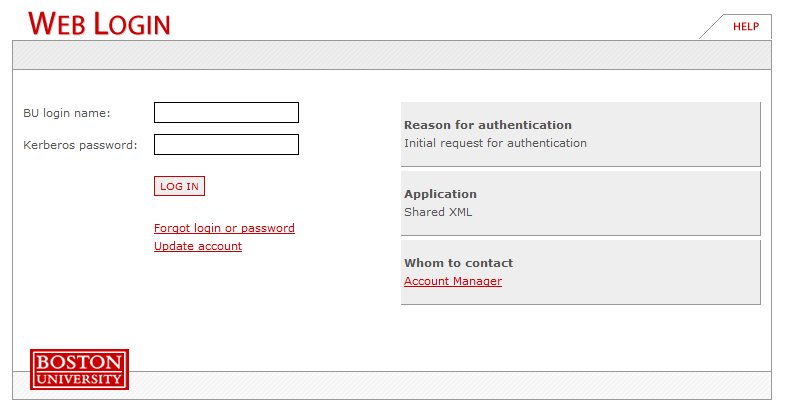Focus the BU login name field
Screen dimensions: 786x405
[x=226, y=112]
